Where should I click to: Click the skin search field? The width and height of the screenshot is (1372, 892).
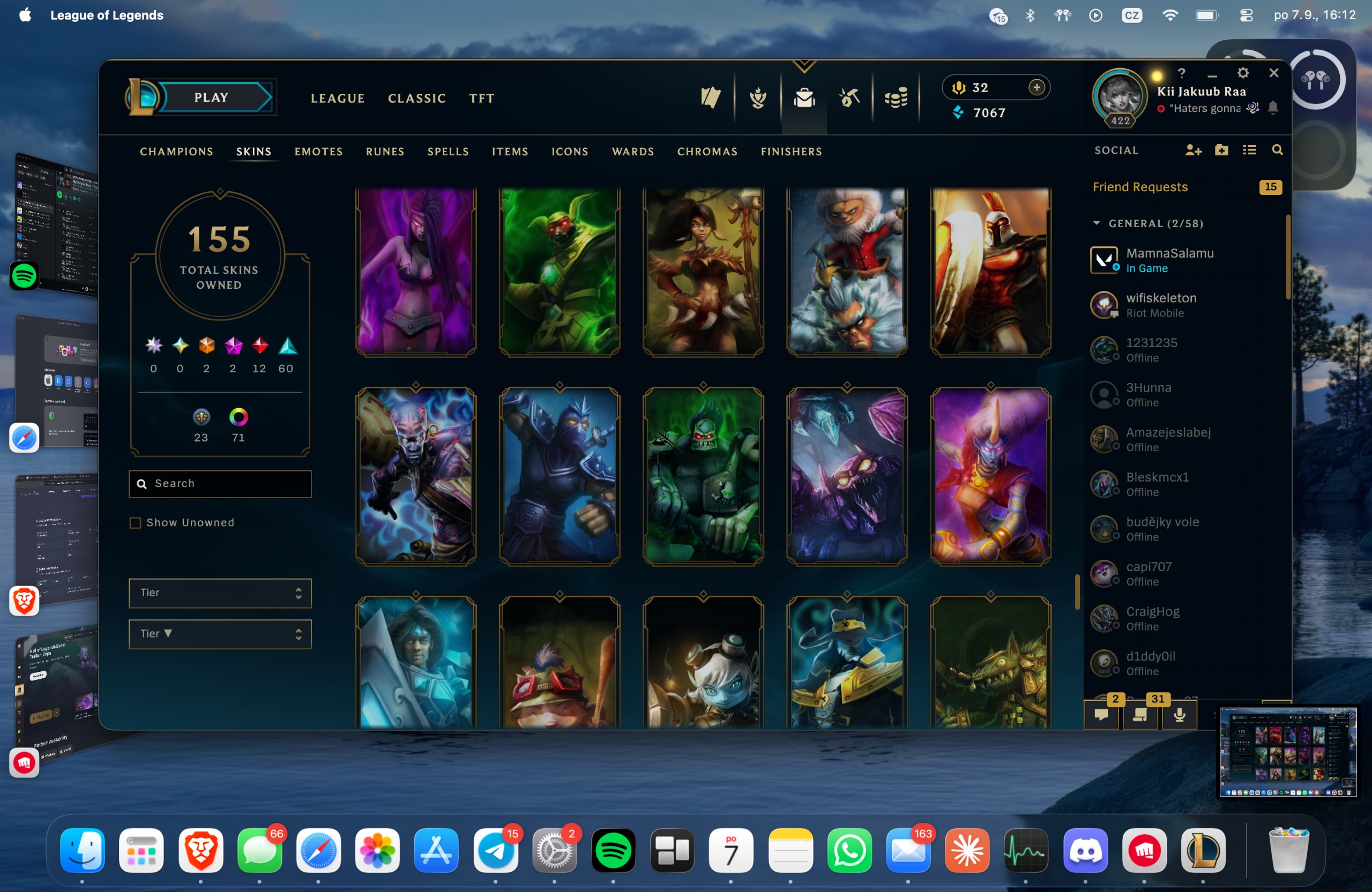220,483
